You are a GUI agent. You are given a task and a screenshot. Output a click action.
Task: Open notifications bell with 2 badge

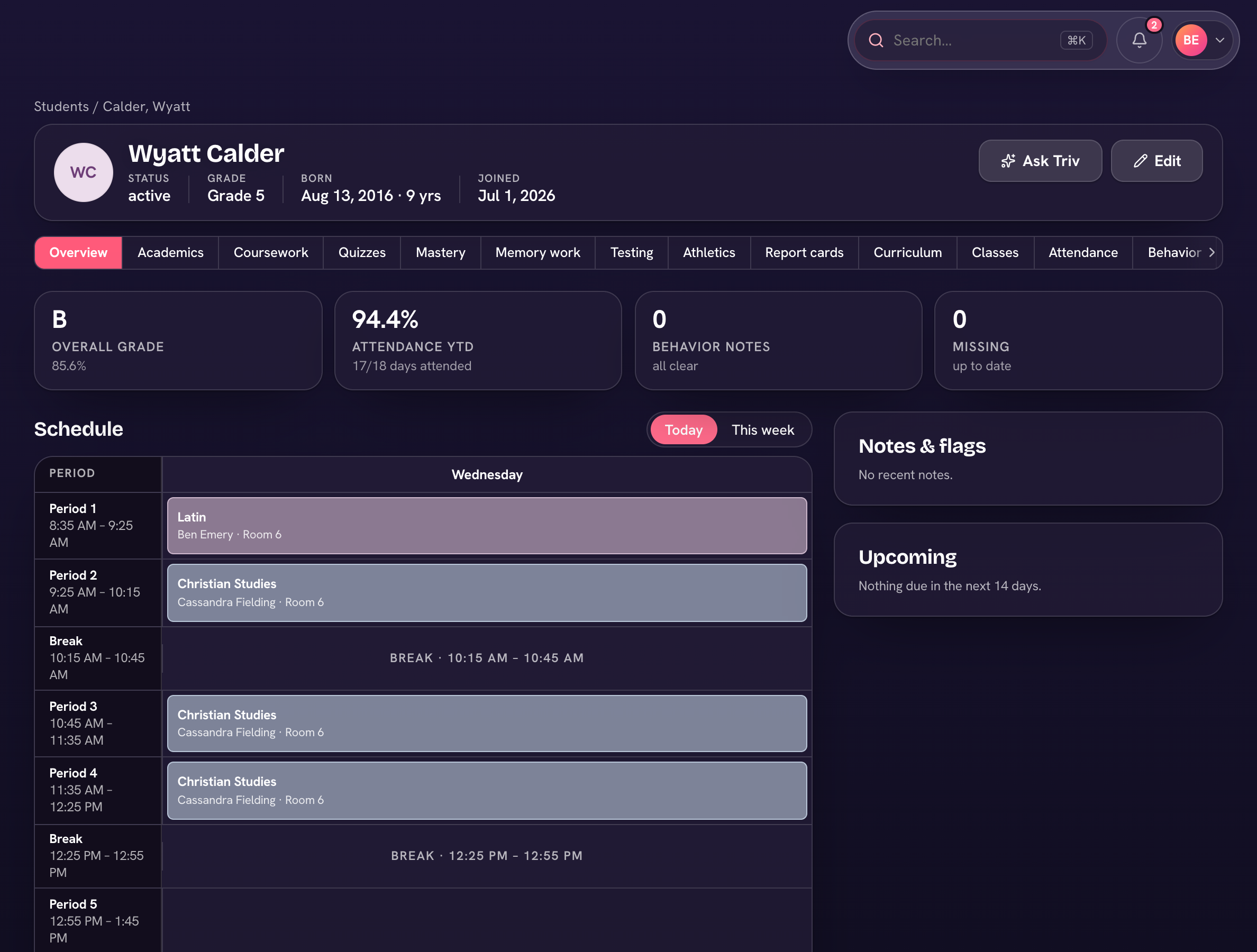(x=1139, y=40)
